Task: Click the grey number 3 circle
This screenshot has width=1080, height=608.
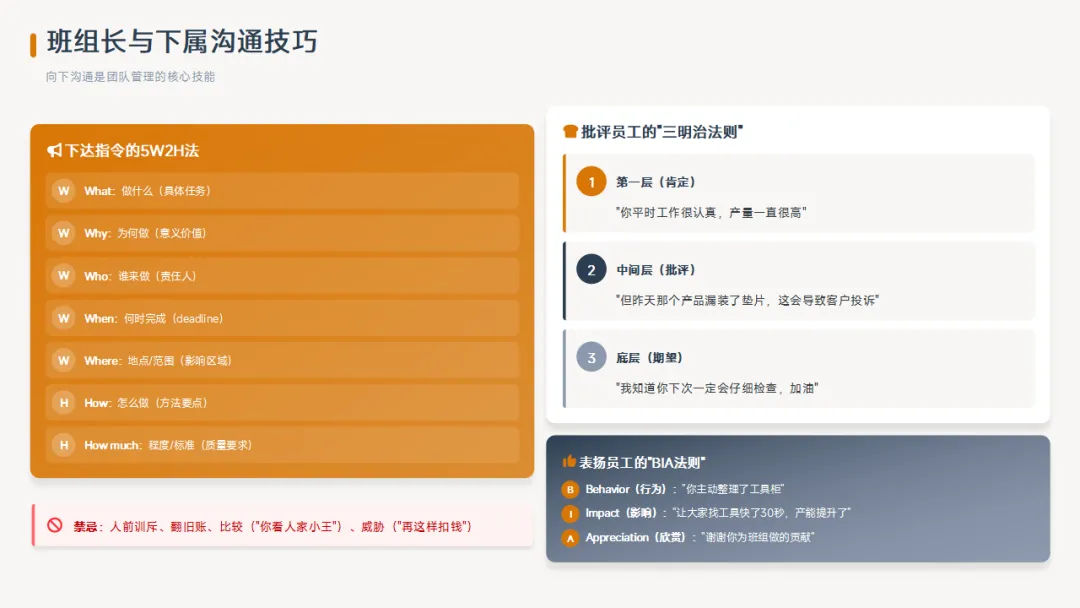Action: [591, 357]
